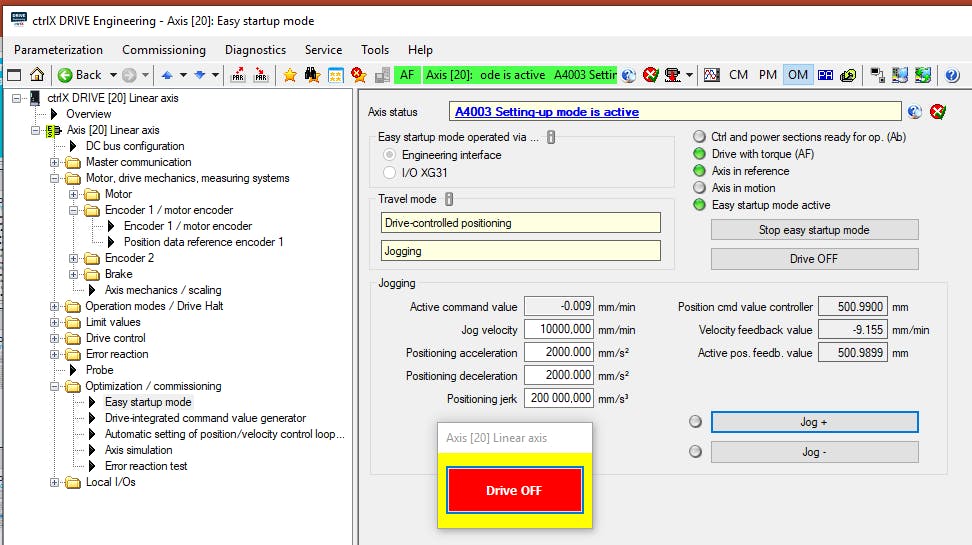Click Stop easy startup mode button

(815, 230)
